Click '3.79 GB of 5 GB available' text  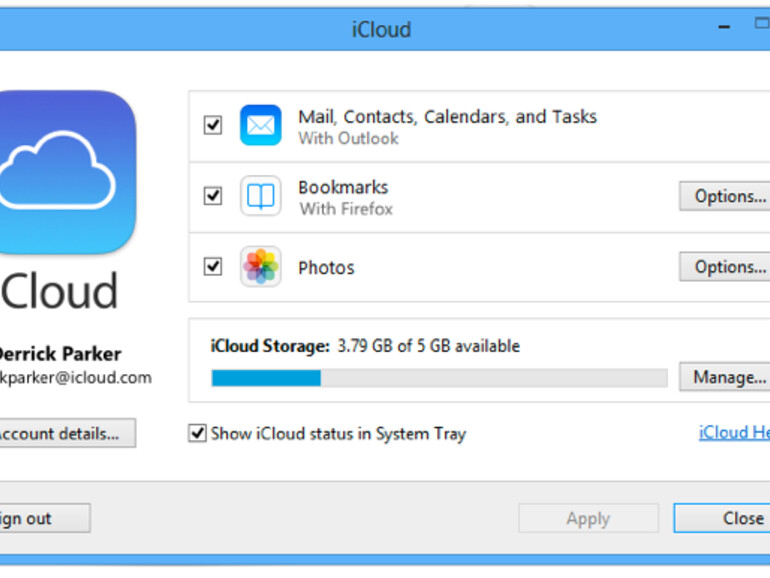click(x=428, y=346)
